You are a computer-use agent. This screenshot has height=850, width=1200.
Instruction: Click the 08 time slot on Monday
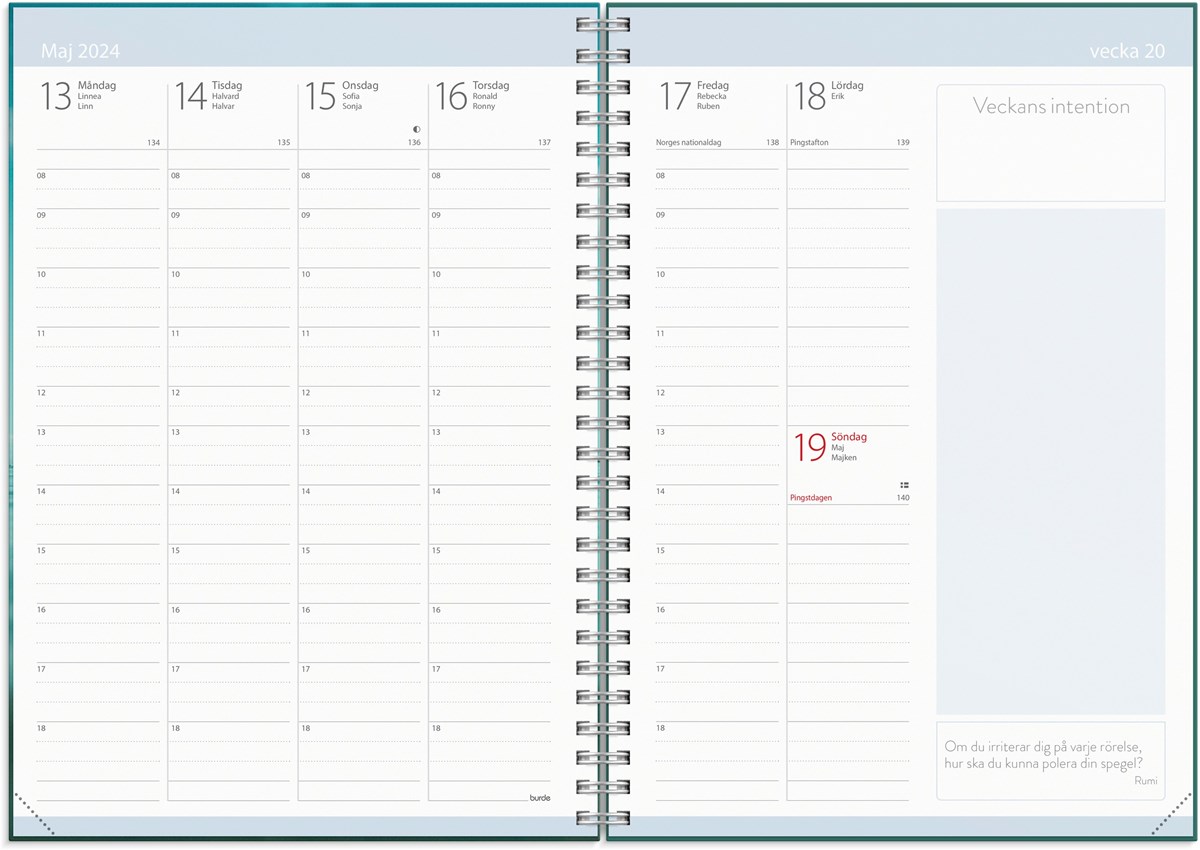pyautogui.click(x=98, y=180)
